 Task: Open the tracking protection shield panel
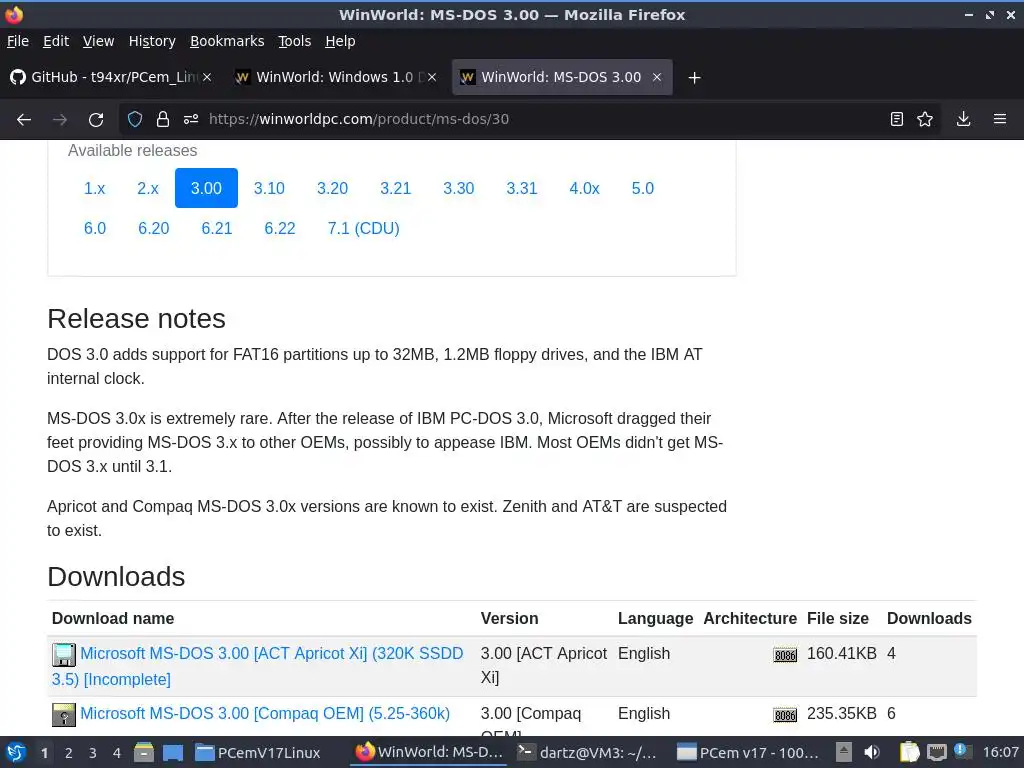coord(135,119)
